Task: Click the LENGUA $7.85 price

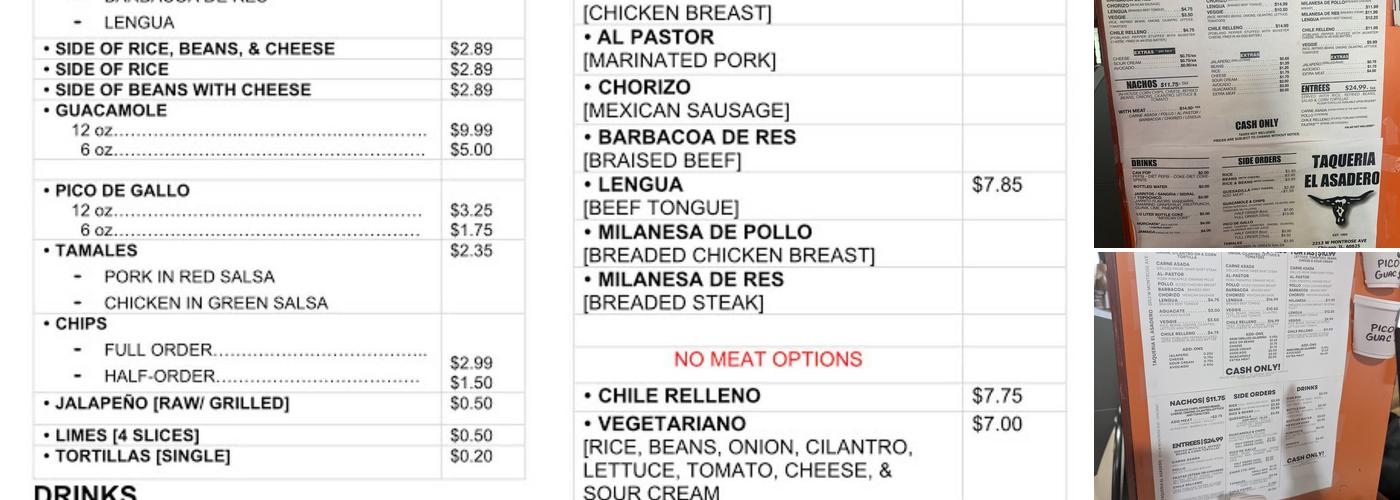Action: point(997,185)
